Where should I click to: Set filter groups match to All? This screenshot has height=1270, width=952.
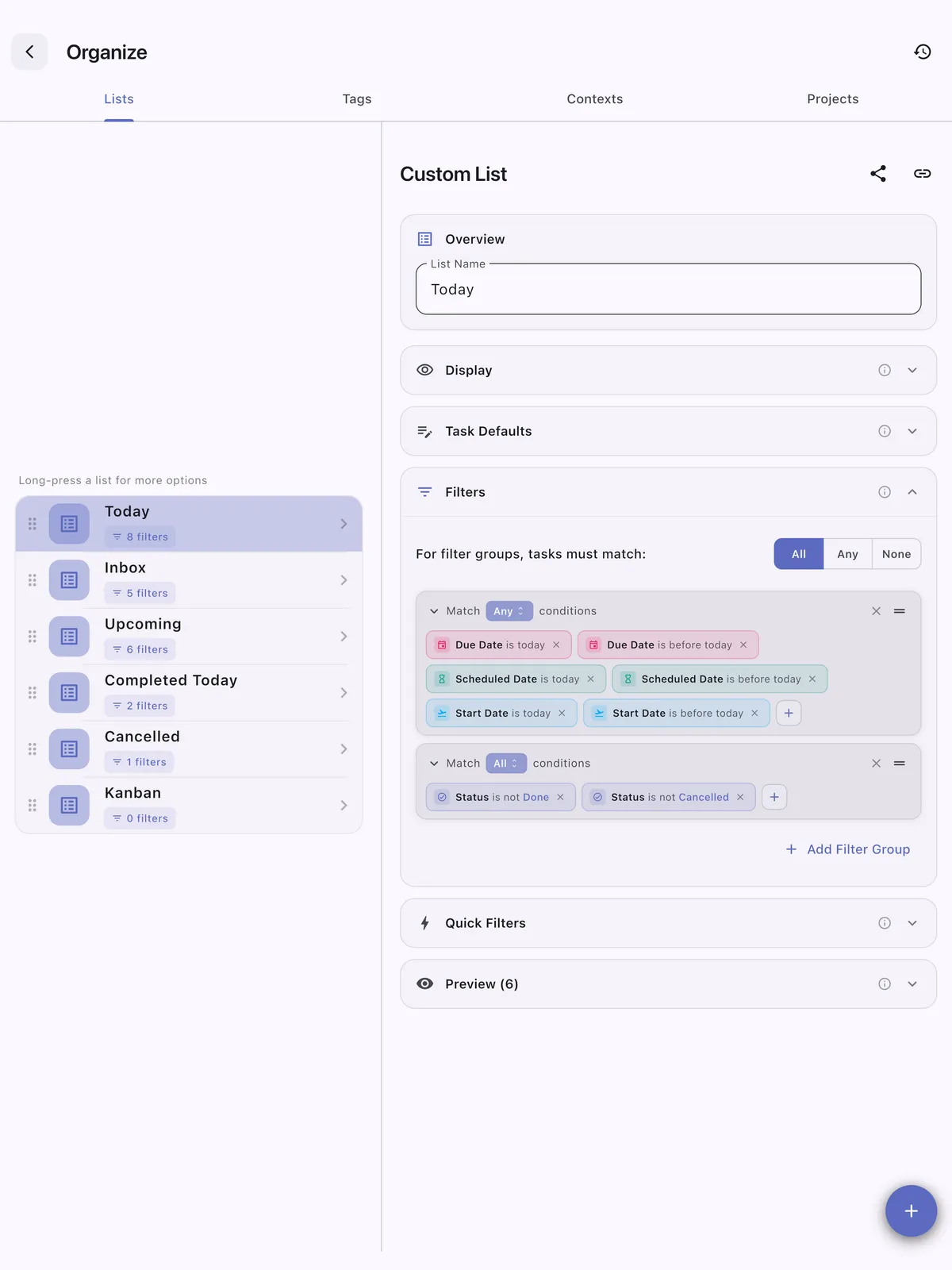click(x=799, y=554)
